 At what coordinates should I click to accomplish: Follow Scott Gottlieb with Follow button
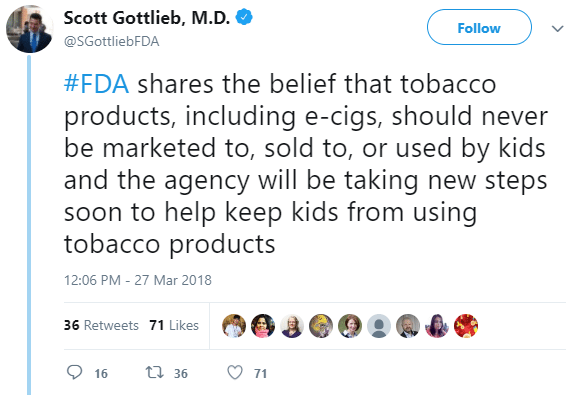pyautogui.click(x=479, y=28)
